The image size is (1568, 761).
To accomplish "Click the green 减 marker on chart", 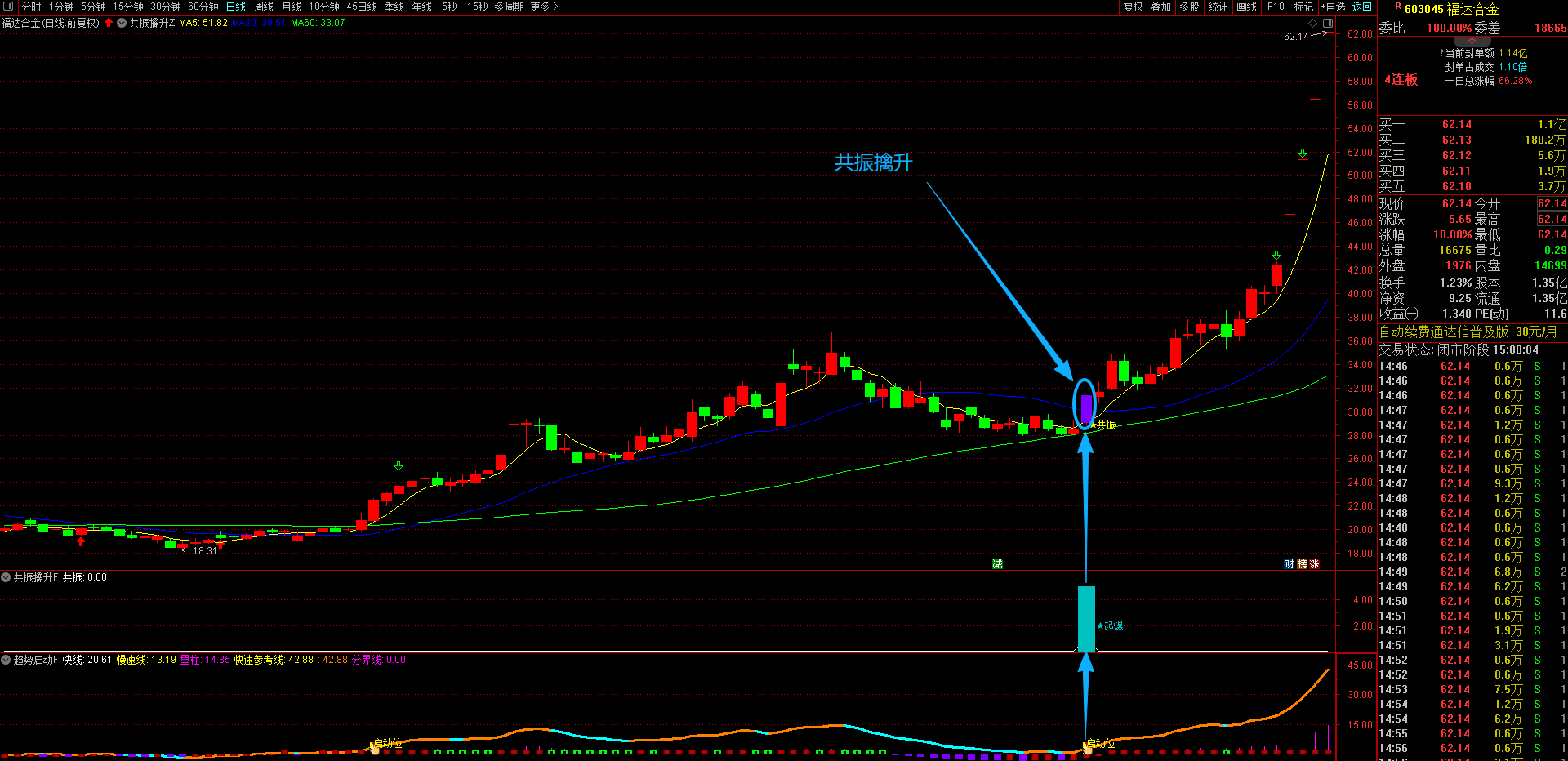I will point(997,564).
